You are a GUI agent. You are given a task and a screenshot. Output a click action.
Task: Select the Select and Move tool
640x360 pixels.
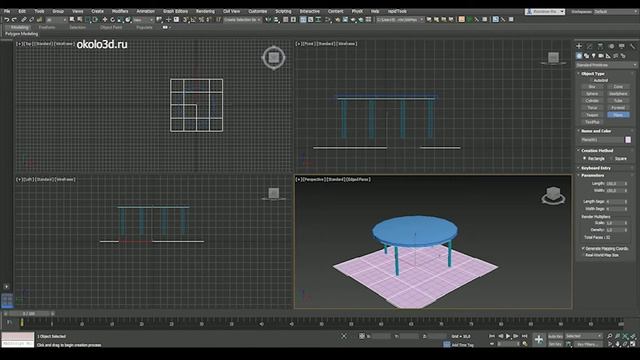[105, 20]
